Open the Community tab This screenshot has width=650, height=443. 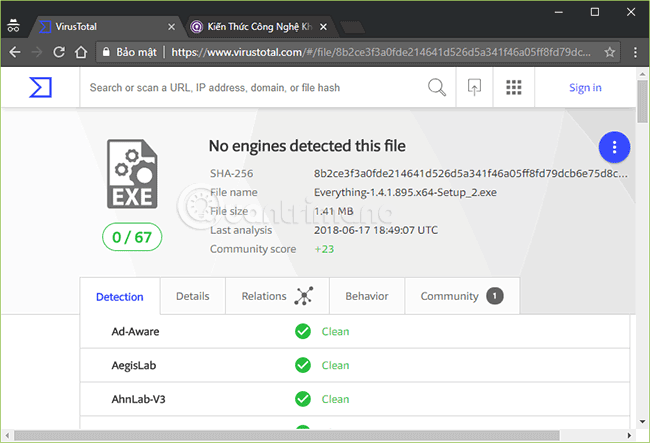pyautogui.click(x=462, y=296)
